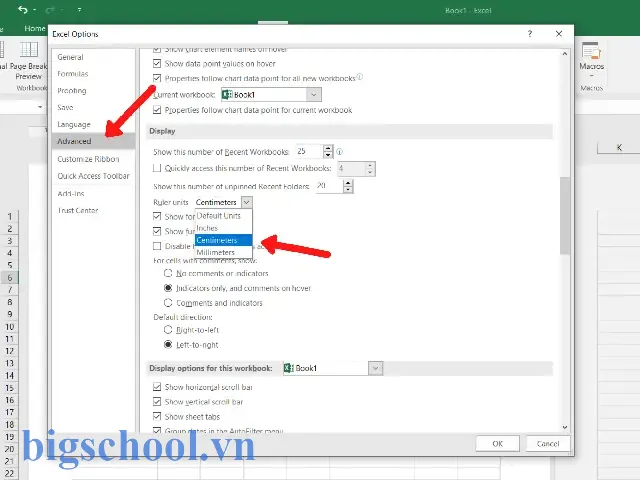Select Right-to-left default direction
The height and width of the screenshot is (480, 640).
168,330
